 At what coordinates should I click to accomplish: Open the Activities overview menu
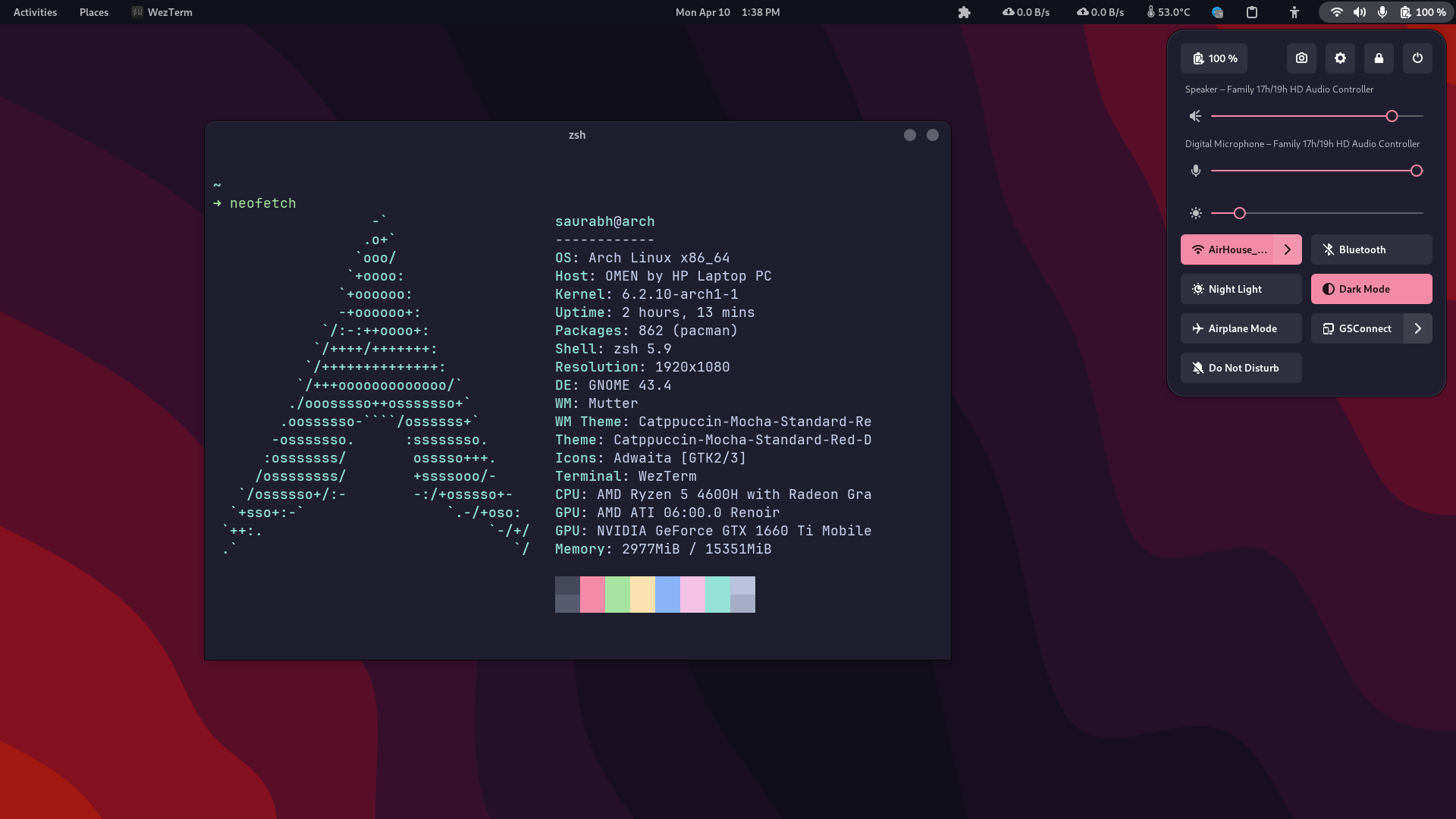34,11
